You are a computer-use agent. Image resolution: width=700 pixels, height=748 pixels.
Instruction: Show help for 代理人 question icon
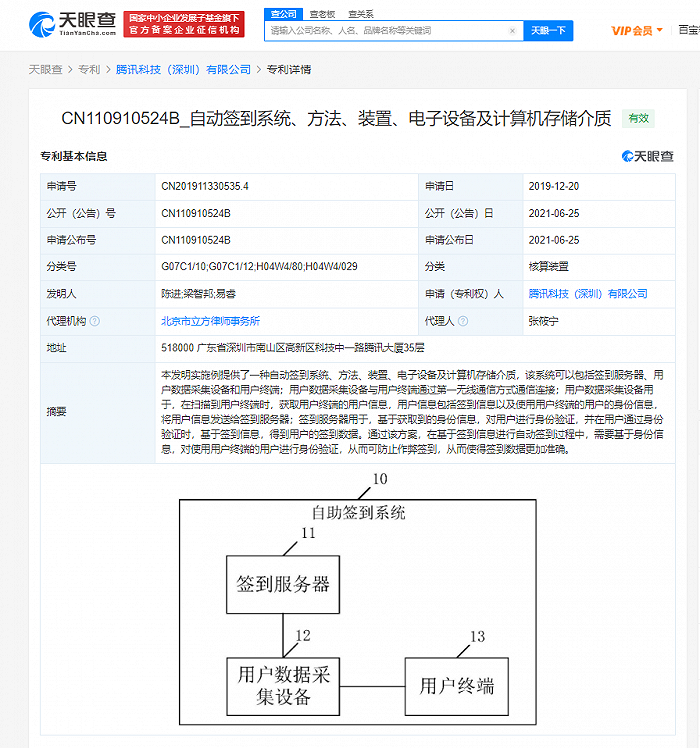click(463, 321)
